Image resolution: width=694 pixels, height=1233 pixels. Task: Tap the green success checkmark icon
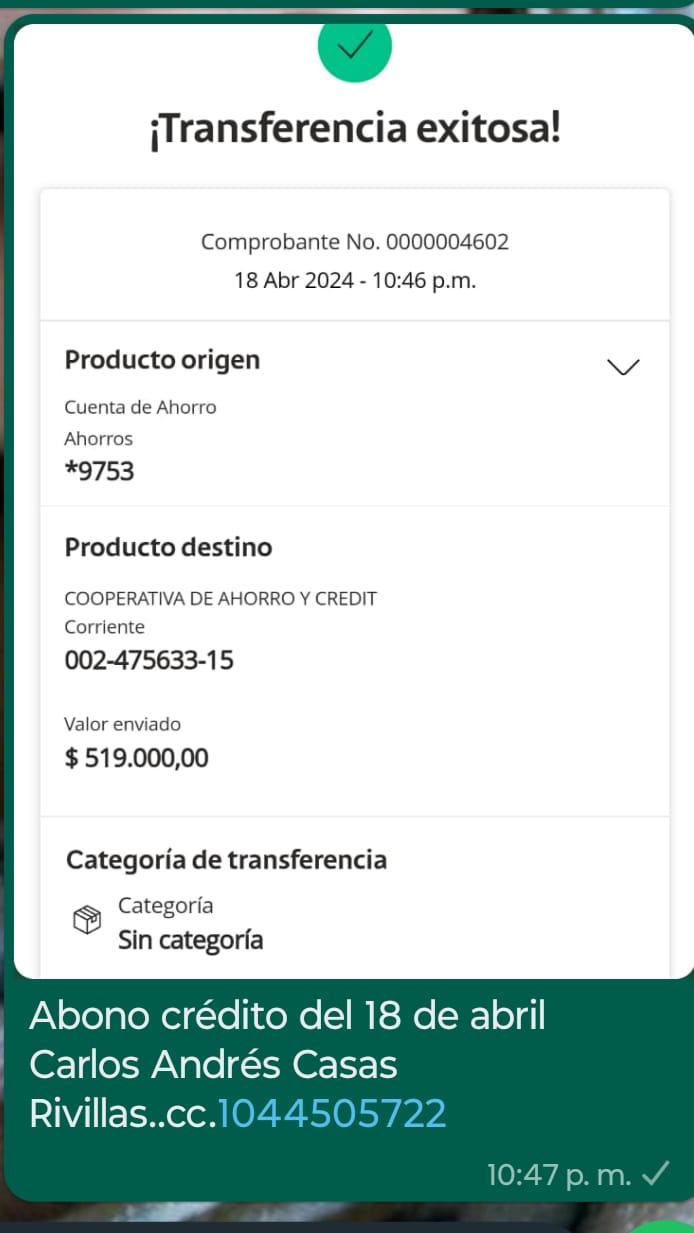pos(355,46)
